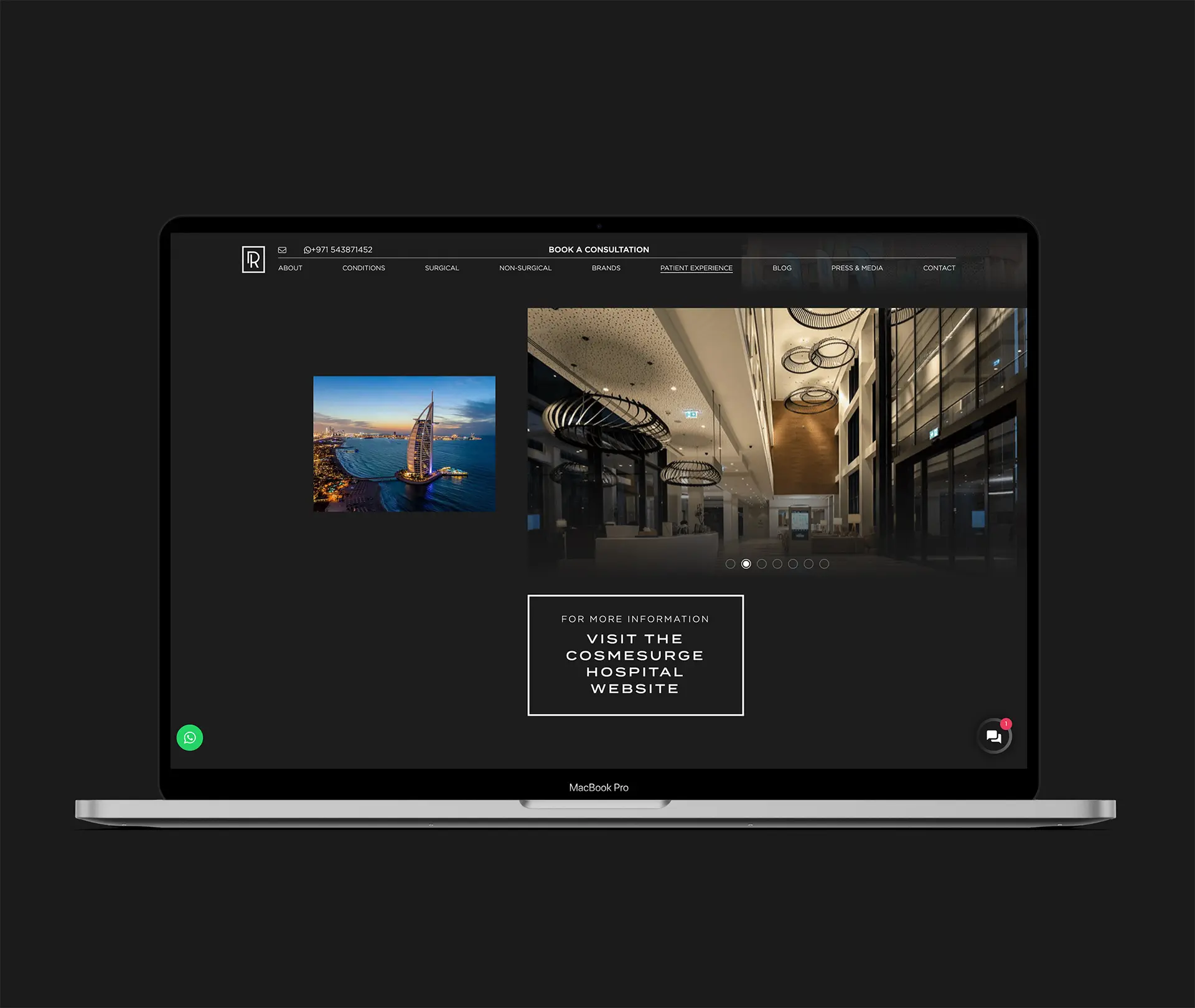1195x1008 pixels.
Task: Open the live chat bubble icon
Action: (993, 737)
